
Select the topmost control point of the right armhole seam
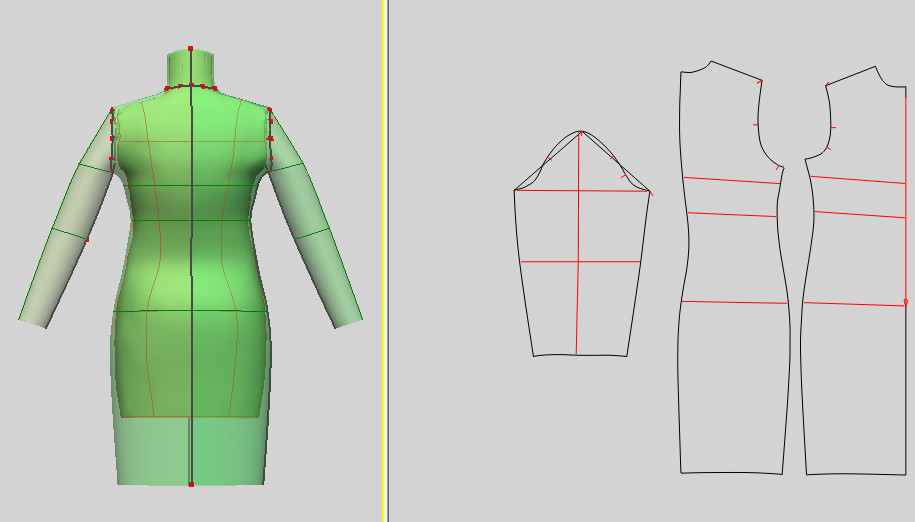coord(270,109)
